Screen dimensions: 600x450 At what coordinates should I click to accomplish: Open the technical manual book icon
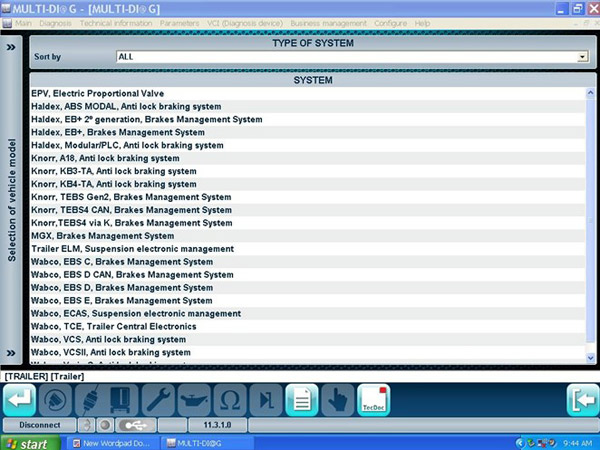120,400
